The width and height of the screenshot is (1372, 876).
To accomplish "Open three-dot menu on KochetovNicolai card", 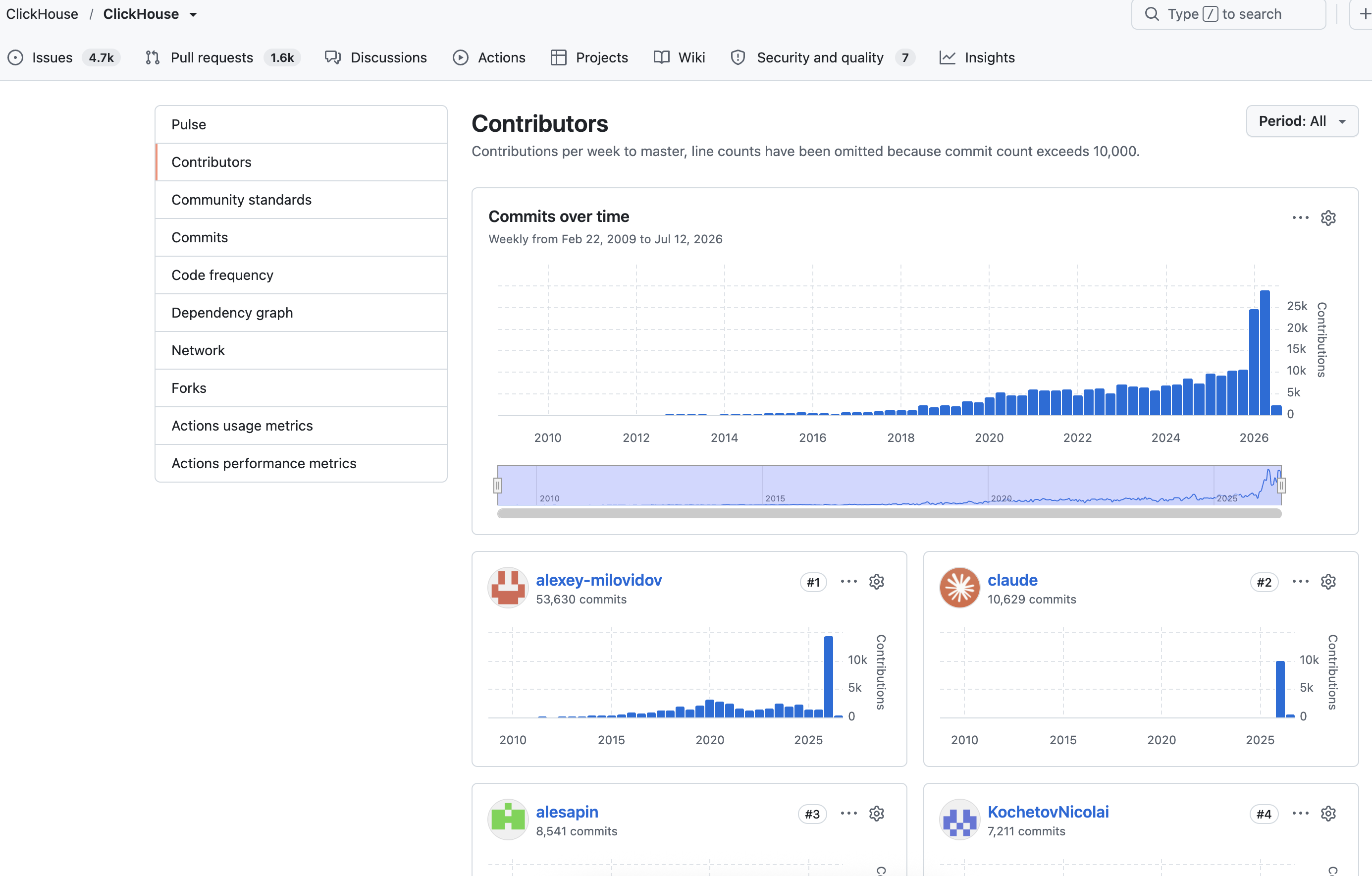I will pyautogui.click(x=1300, y=813).
